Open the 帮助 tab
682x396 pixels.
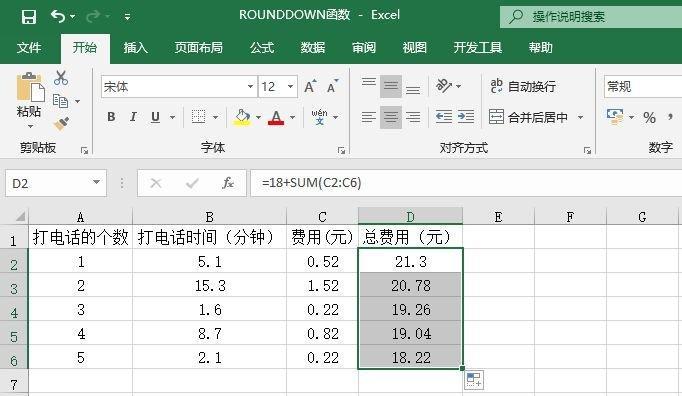point(541,47)
